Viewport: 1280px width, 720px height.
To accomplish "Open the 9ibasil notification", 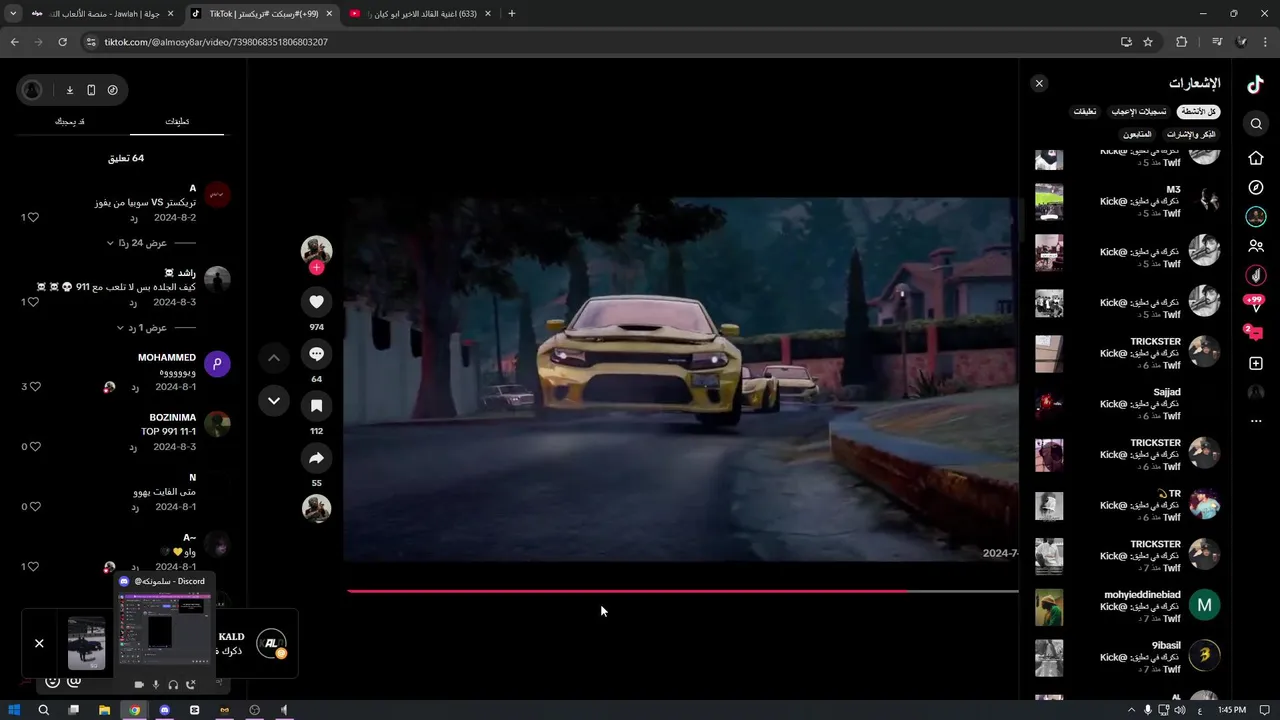I will coord(1127,657).
